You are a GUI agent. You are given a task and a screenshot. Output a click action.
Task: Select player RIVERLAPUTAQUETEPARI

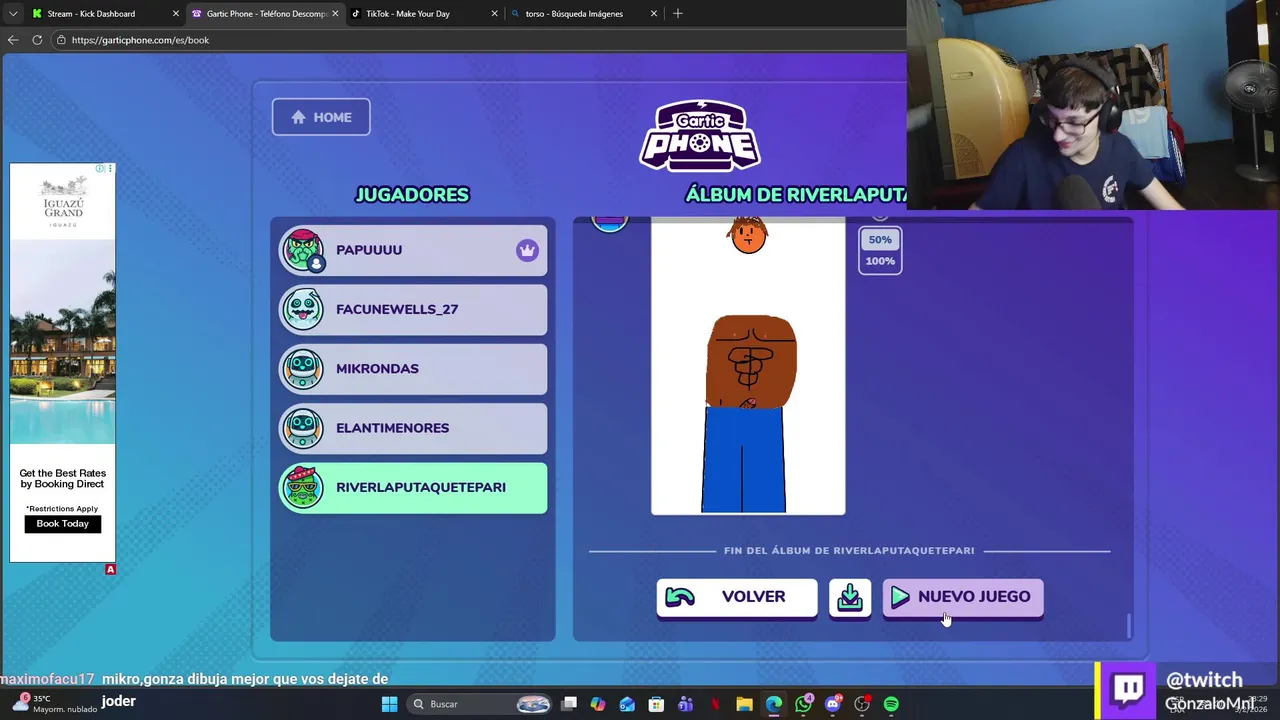pos(413,487)
